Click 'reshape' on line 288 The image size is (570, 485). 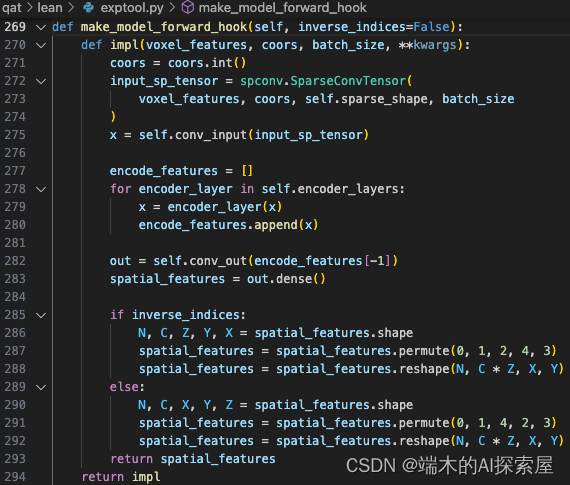(424, 369)
